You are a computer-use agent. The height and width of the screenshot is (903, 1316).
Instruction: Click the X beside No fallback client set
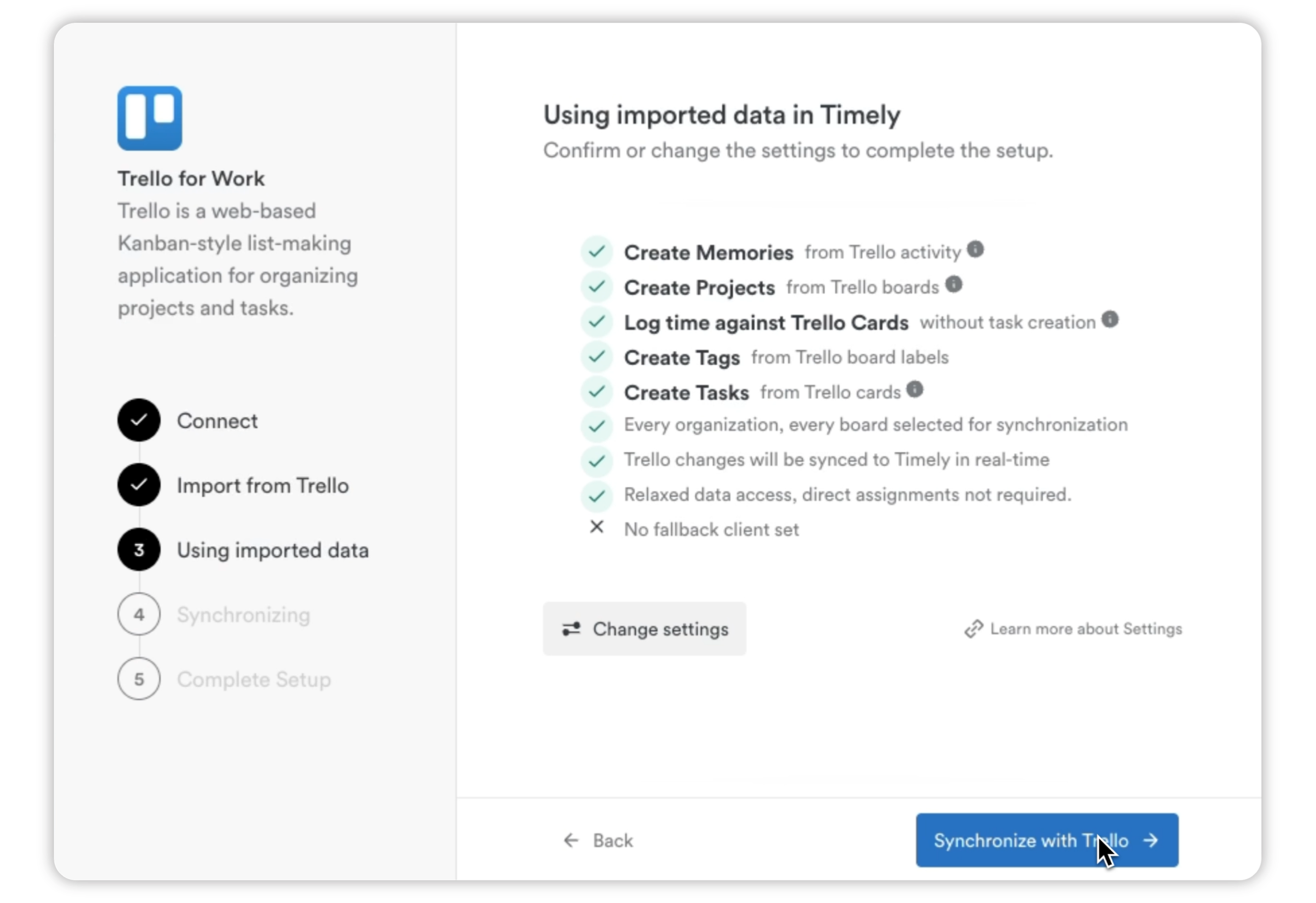tap(597, 528)
